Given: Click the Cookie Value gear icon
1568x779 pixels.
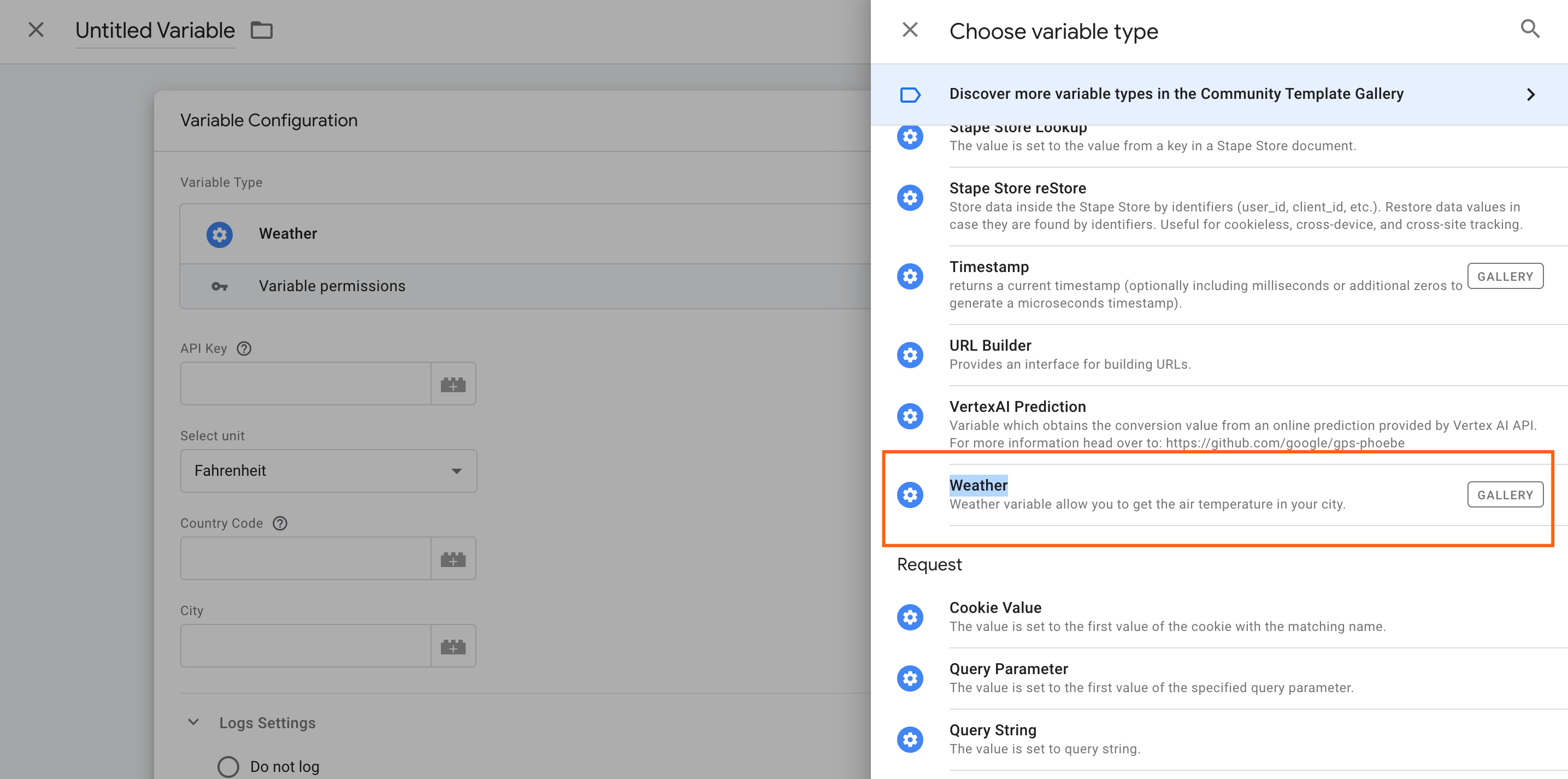Looking at the screenshot, I should [x=910, y=617].
